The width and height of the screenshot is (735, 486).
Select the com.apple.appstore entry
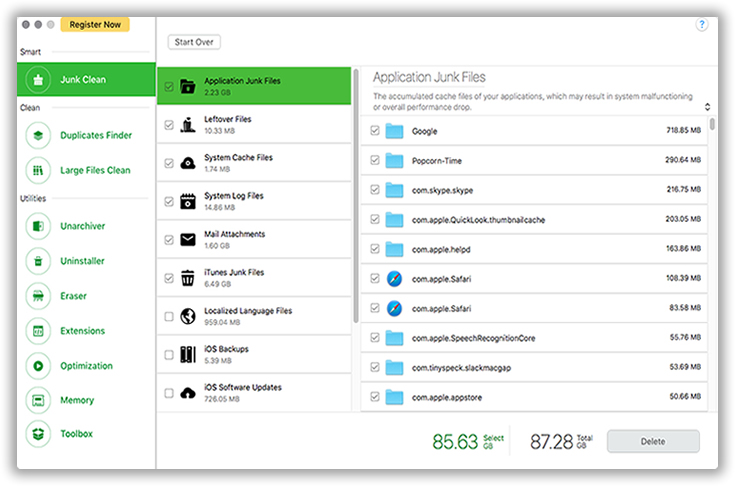[x=534, y=397]
